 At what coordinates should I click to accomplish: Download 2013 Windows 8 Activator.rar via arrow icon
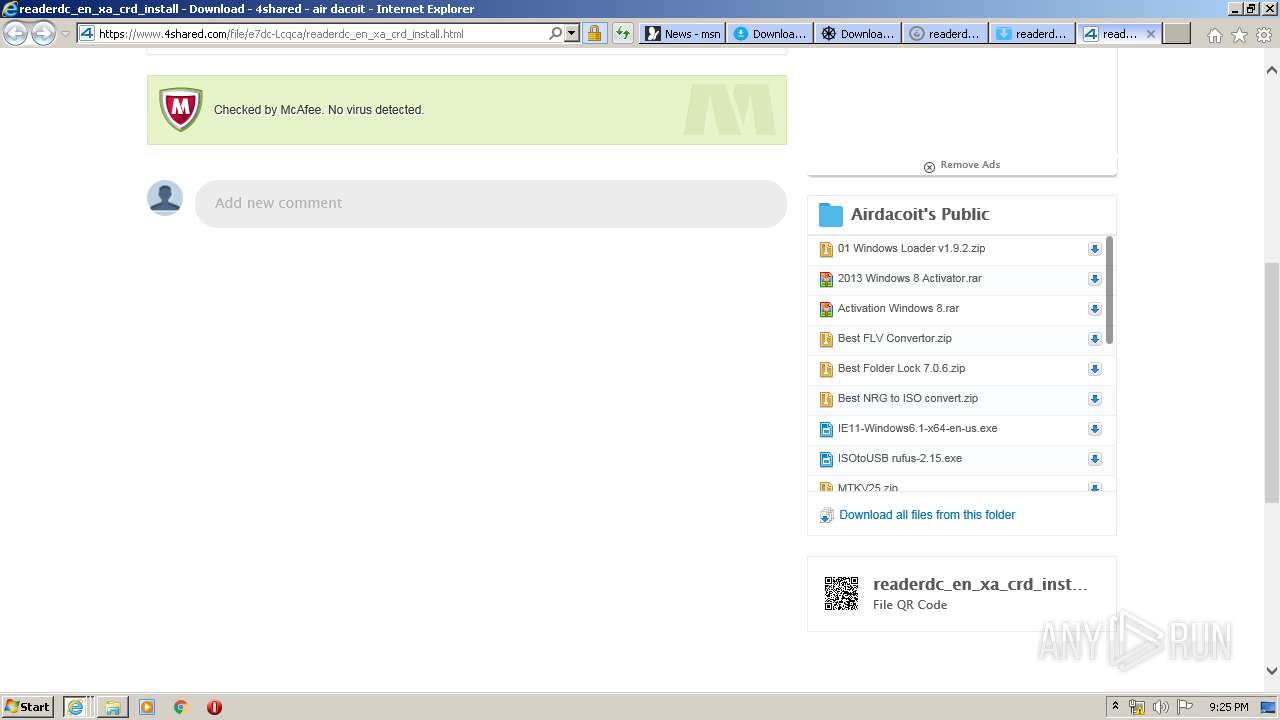1094,279
